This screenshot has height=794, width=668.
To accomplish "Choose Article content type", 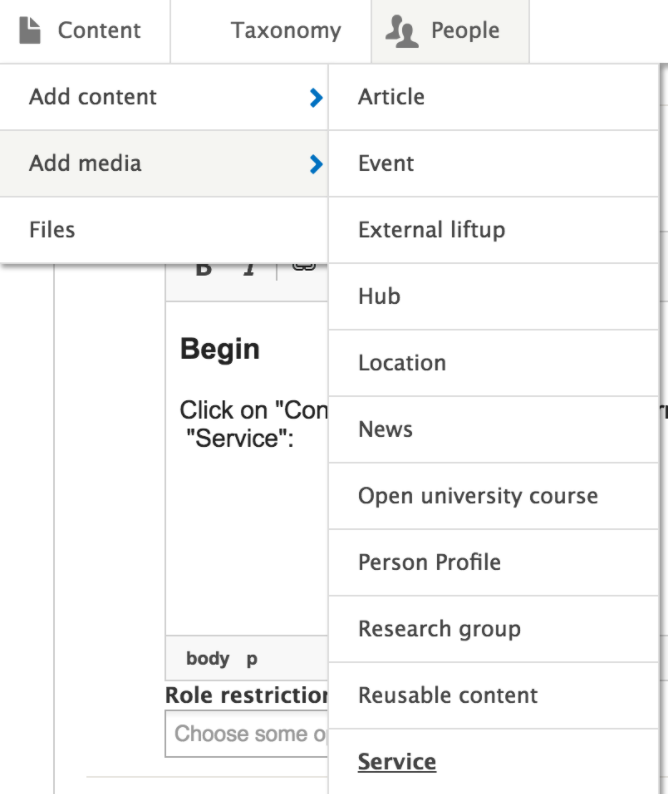I will [391, 97].
